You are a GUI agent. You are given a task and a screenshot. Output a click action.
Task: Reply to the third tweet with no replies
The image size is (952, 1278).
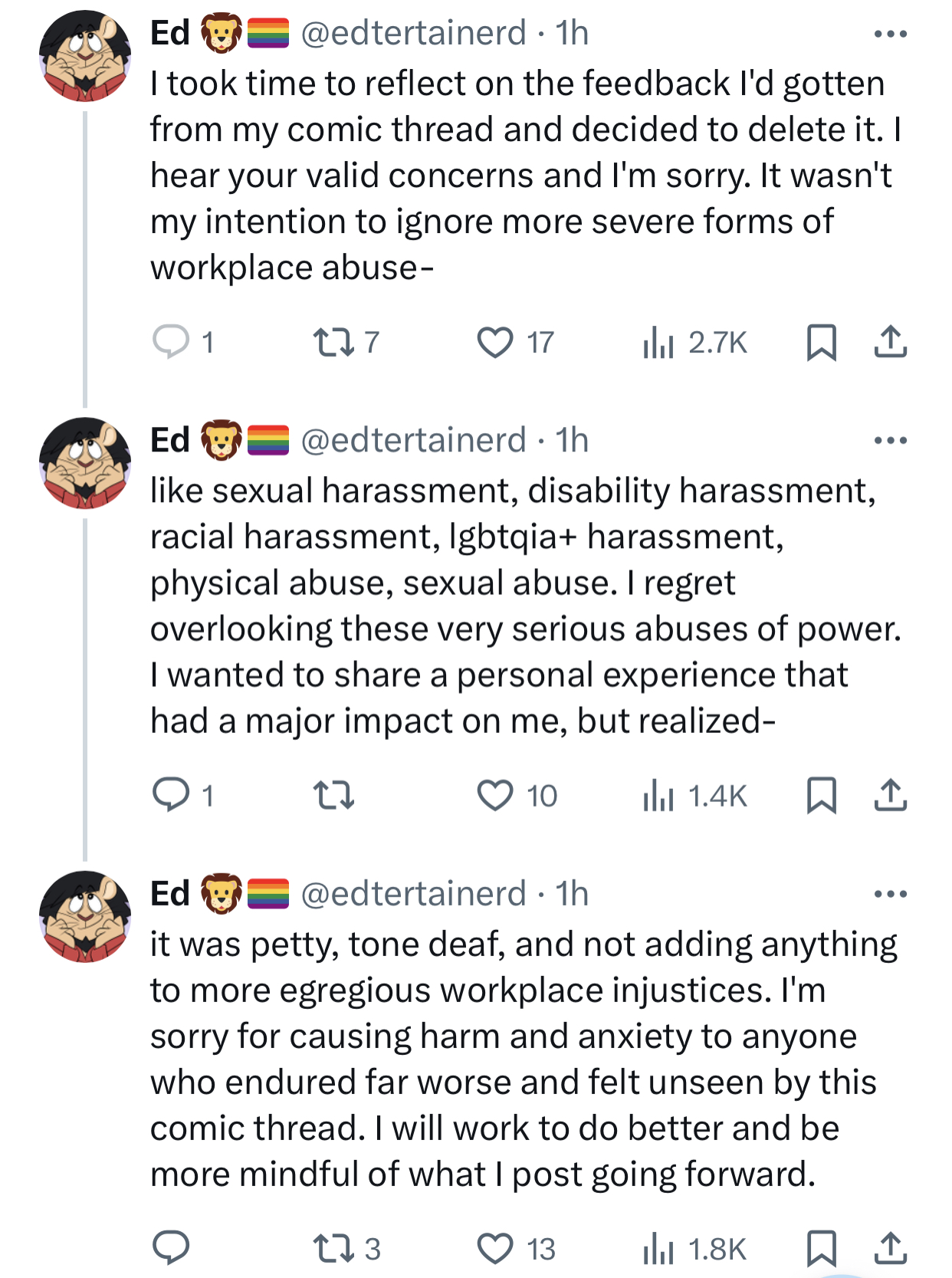[171, 1248]
